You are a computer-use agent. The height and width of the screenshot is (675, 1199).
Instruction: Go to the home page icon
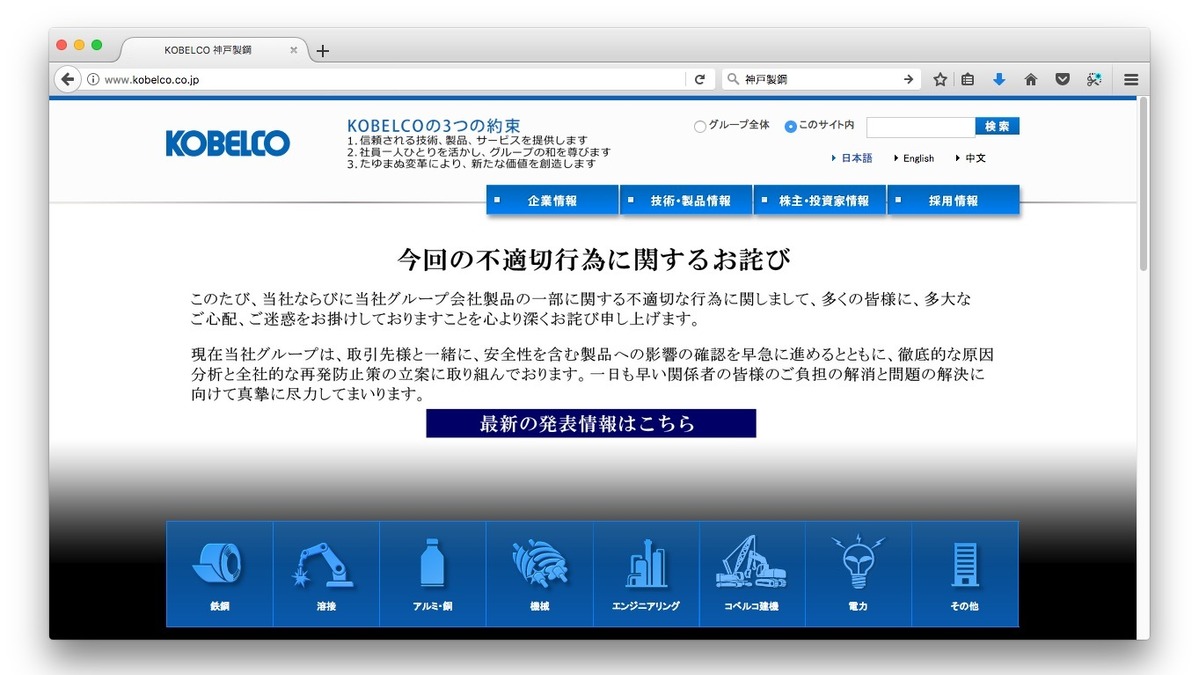point(1031,80)
